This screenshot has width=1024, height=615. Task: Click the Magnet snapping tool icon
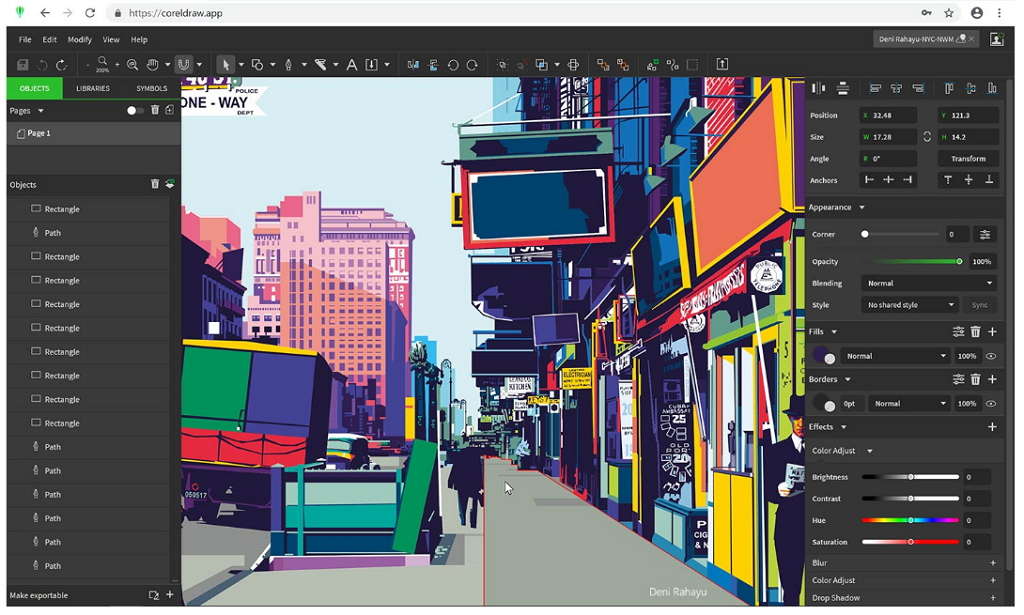183,65
